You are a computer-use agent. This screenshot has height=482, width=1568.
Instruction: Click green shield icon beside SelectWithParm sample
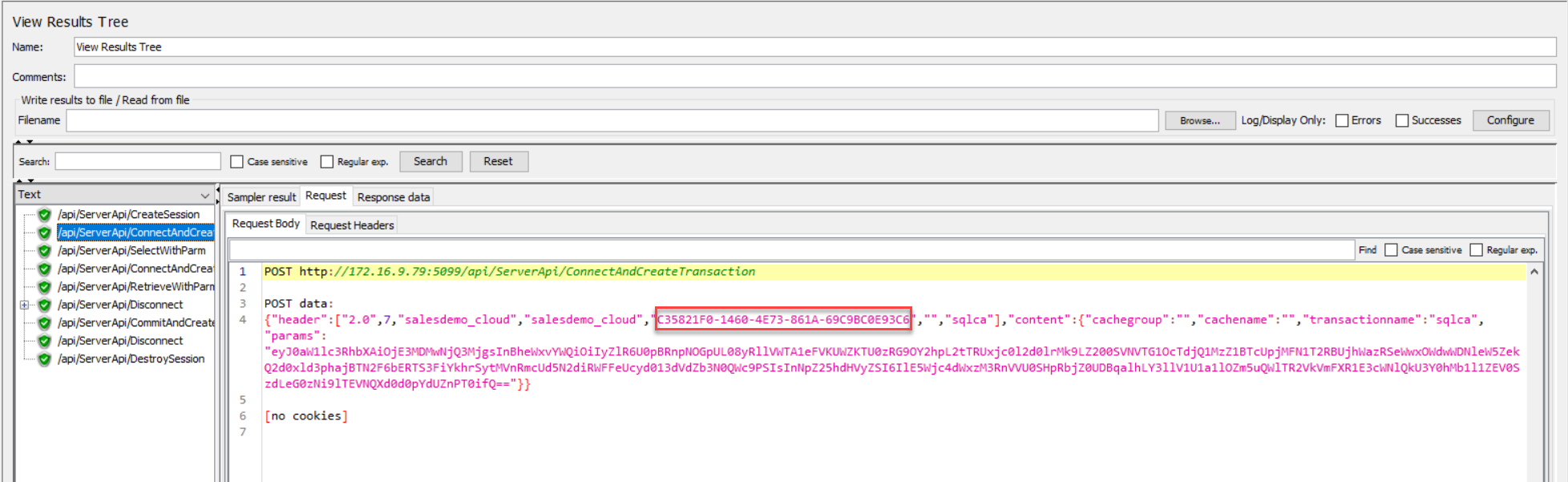click(x=45, y=251)
